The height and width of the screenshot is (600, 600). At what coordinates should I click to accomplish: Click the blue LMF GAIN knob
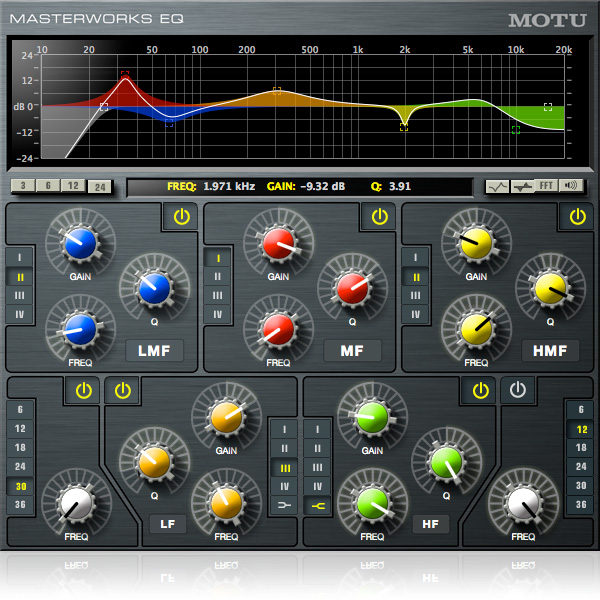pyautogui.click(x=80, y=243)
